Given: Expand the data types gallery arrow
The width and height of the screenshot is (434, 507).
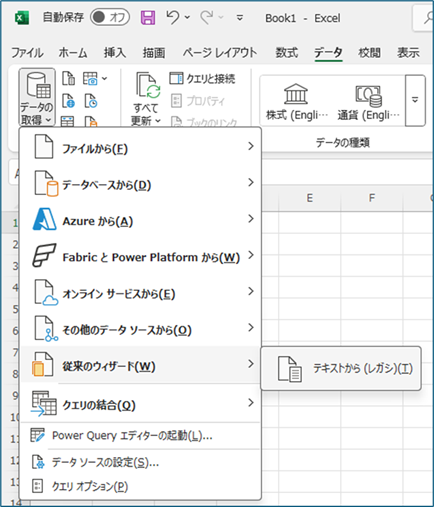Looking at the screenshot, I should (x=415, y=100).
